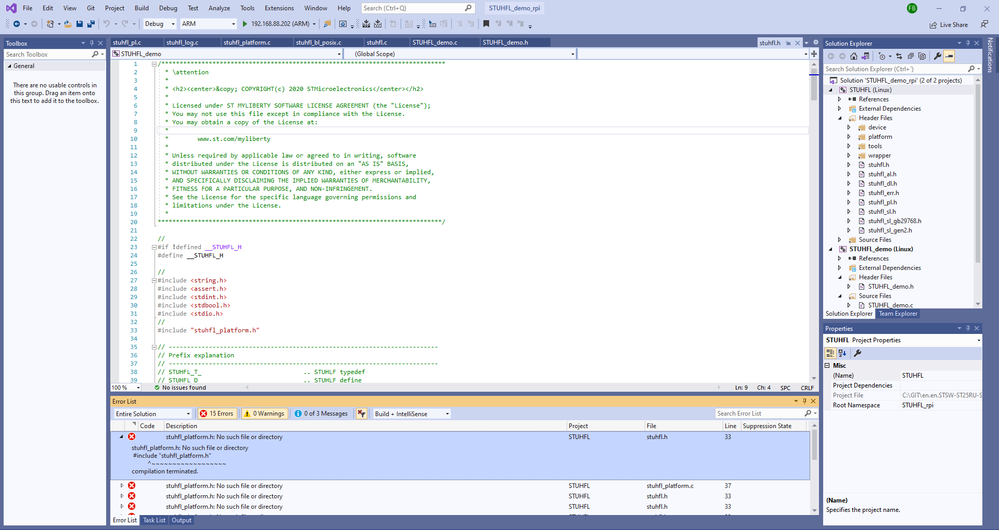
Task: Toggle the 0 of 3 Messages filter
Action: pyautogui.click(x=322, y=413)
